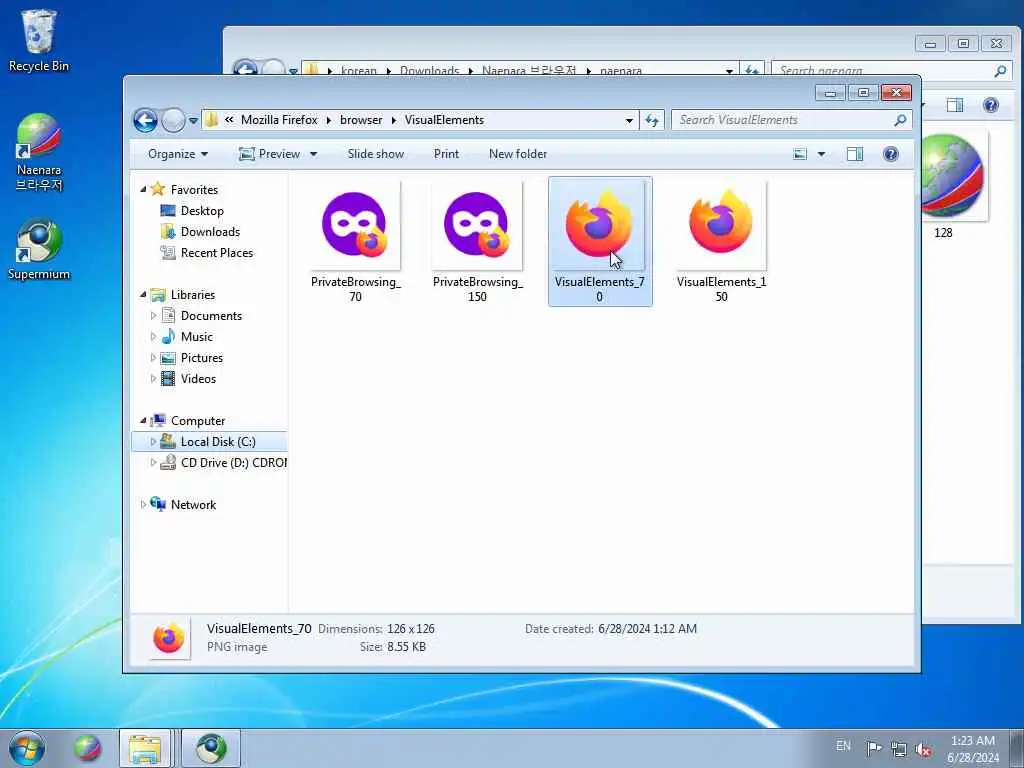Go forward in the VisualElements window
Screen dimensions: 1024x768
(x=173, y=120)
